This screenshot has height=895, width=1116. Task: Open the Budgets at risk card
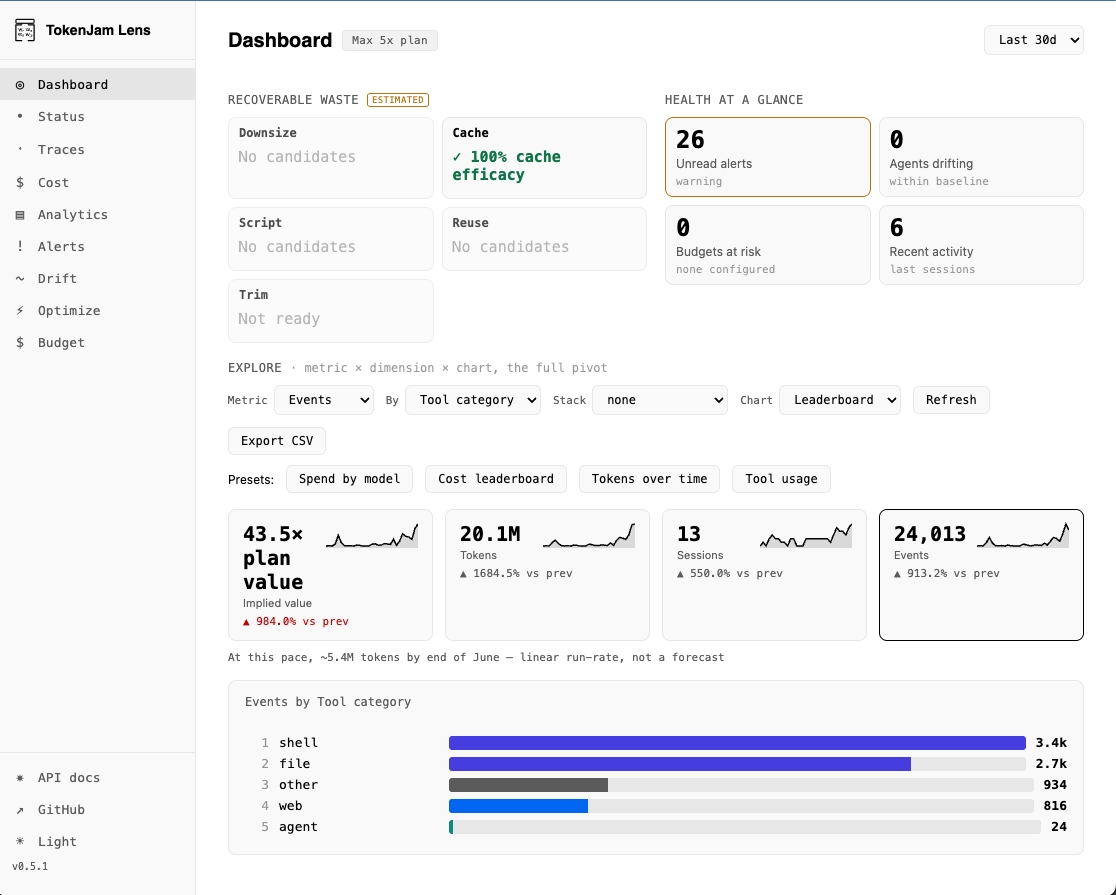click(767, 245)
